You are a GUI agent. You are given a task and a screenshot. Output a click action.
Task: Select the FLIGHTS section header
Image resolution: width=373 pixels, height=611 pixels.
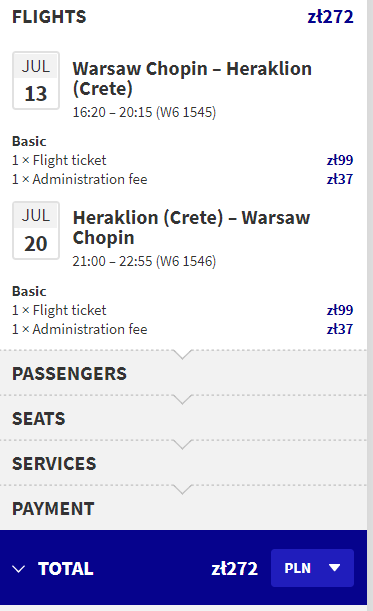tap(49, 17)
